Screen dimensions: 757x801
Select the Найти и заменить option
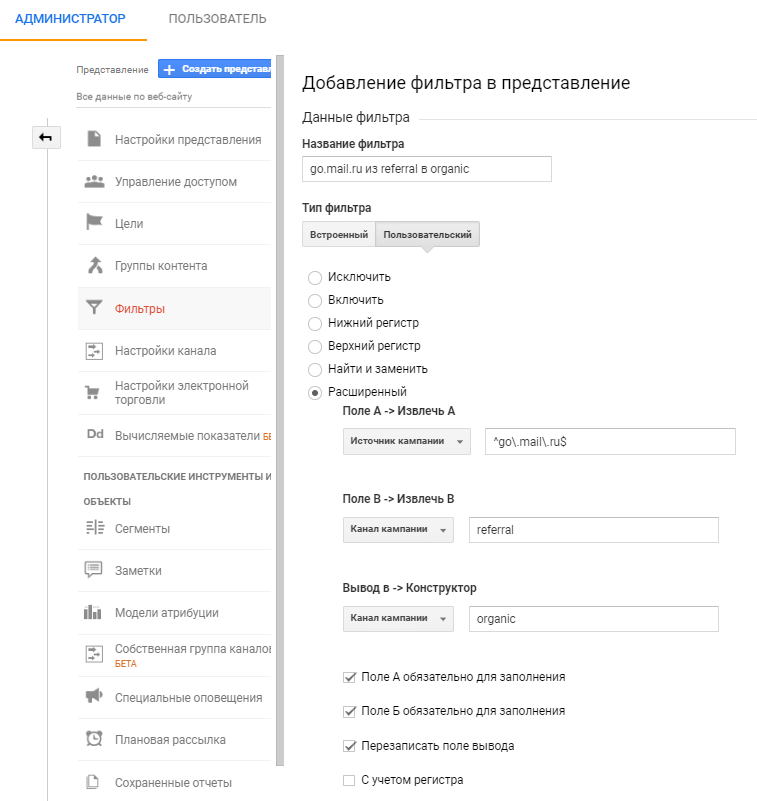(315, 369)
